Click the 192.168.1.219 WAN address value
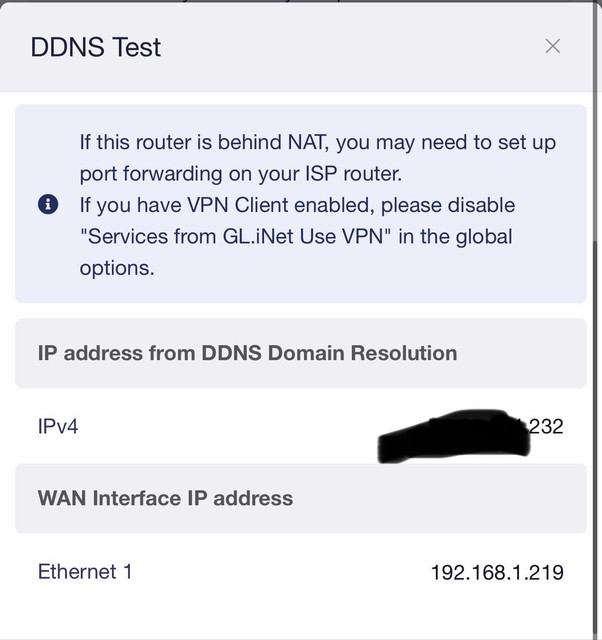The image size is (602, 640). [497, 572]
